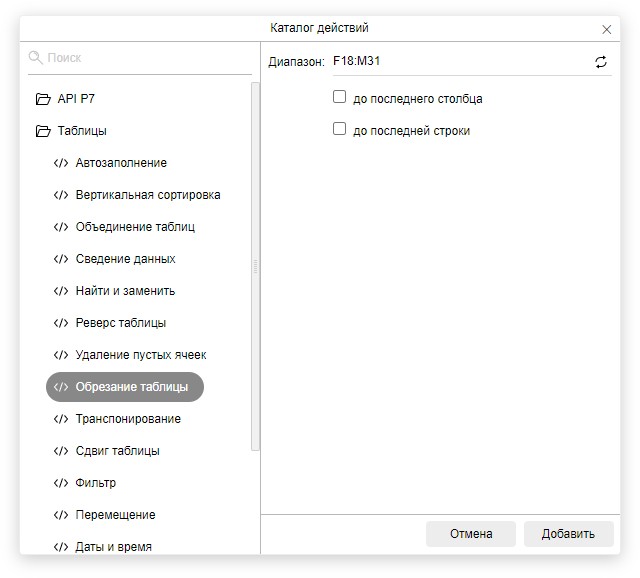The height and width of the screenshot is (578, 640).
Task: Select Вертикальная сортировка in the action list
Action: (147, 195)
